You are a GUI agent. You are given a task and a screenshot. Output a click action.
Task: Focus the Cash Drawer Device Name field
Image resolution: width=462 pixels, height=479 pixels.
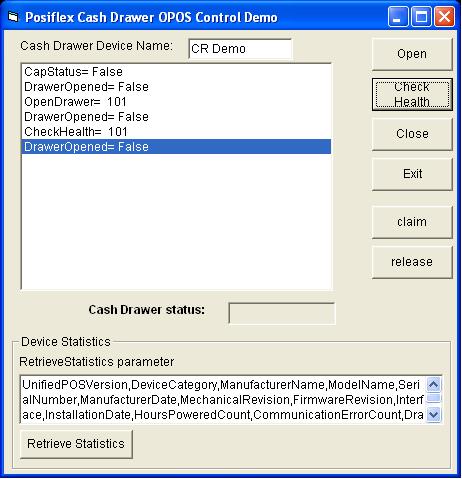(240, 49)
